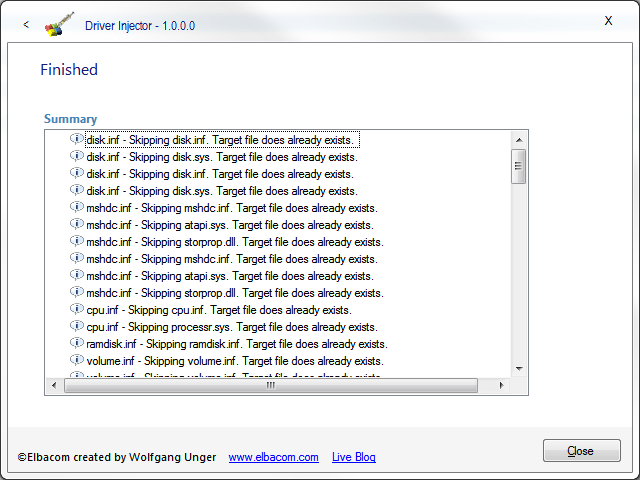Screen dimensions: 640x480
Task: Click the horizontal scrollbar thumb
Action: pos(270,386)
